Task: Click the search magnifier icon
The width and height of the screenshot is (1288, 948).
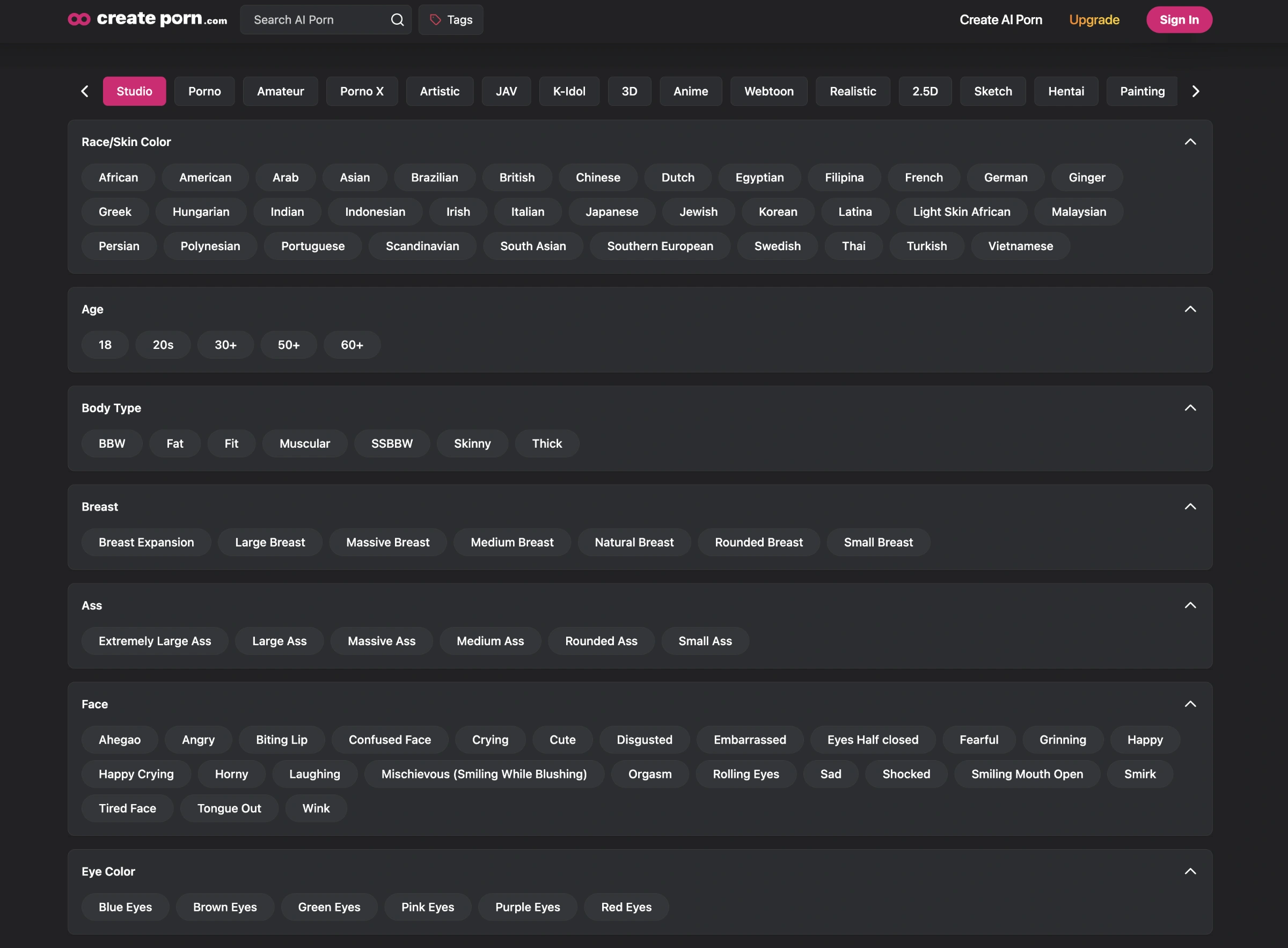Action: coord(397,19)
